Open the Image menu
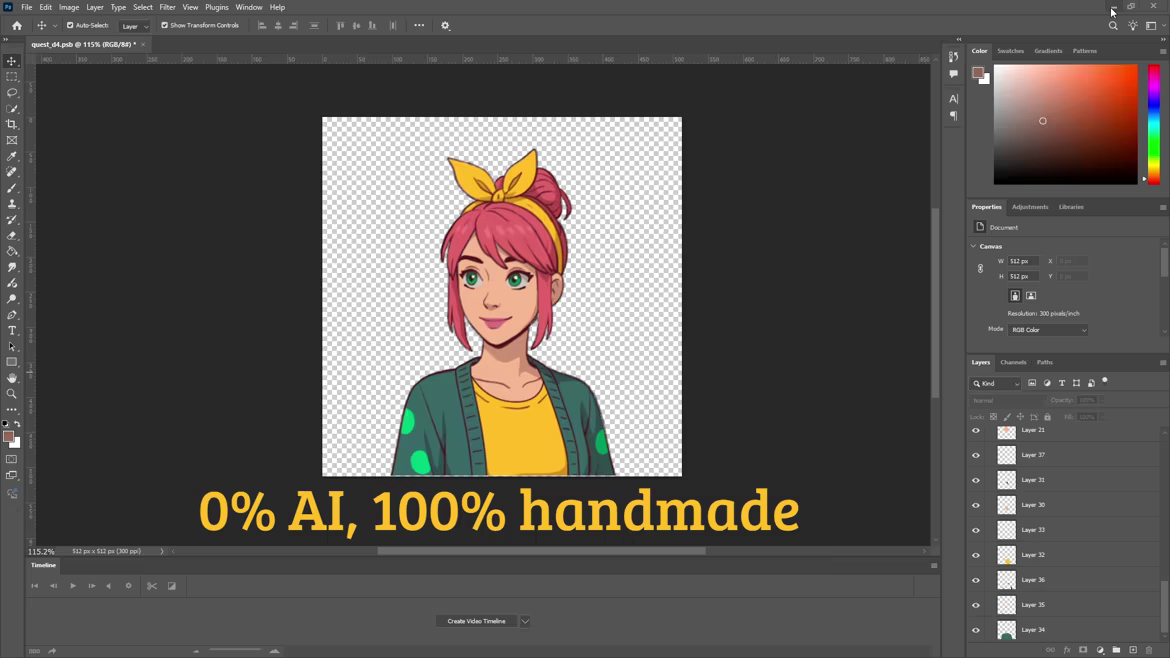 coord(69,7)
